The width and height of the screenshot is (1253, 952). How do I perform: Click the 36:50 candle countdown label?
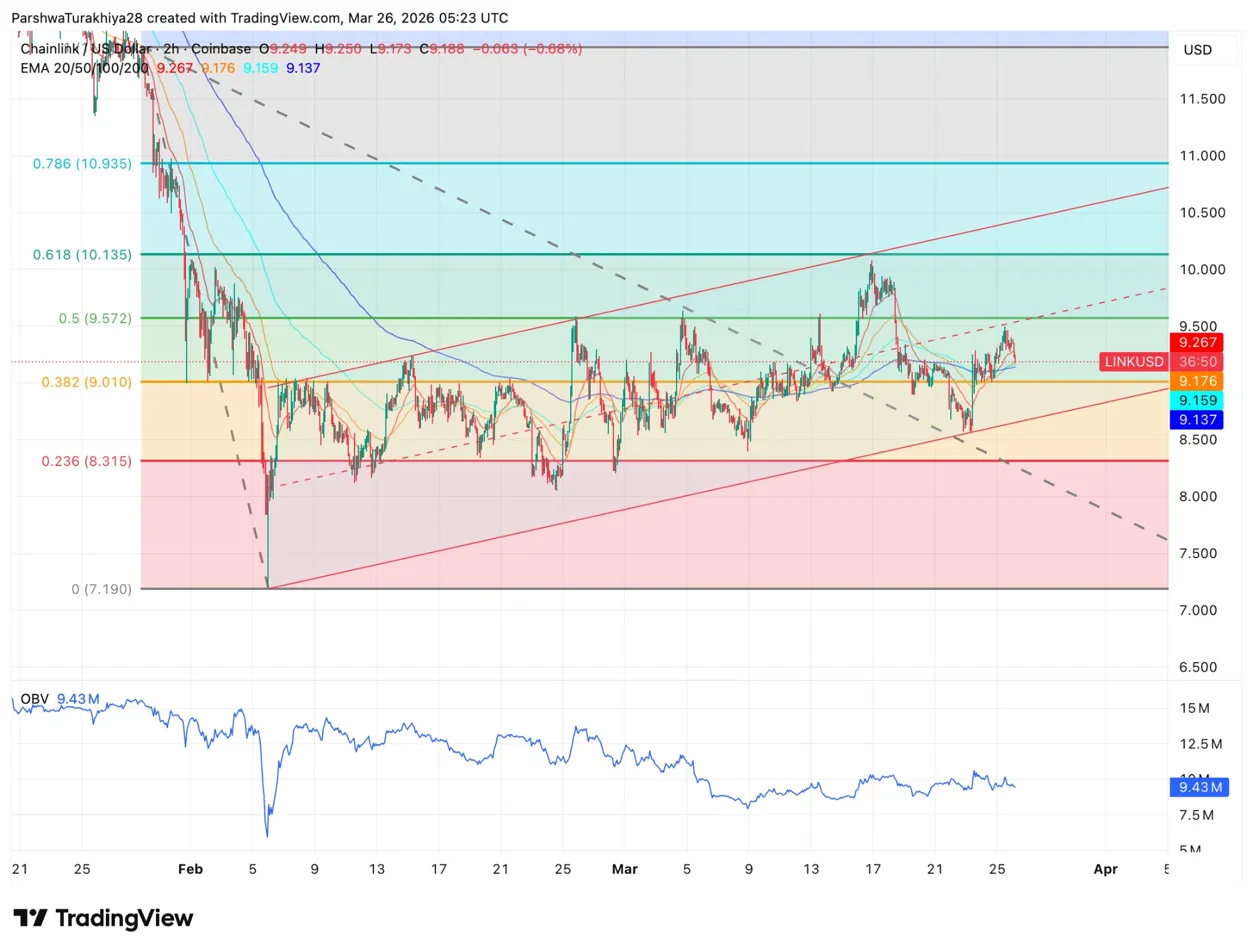[x=1197, y=362]
